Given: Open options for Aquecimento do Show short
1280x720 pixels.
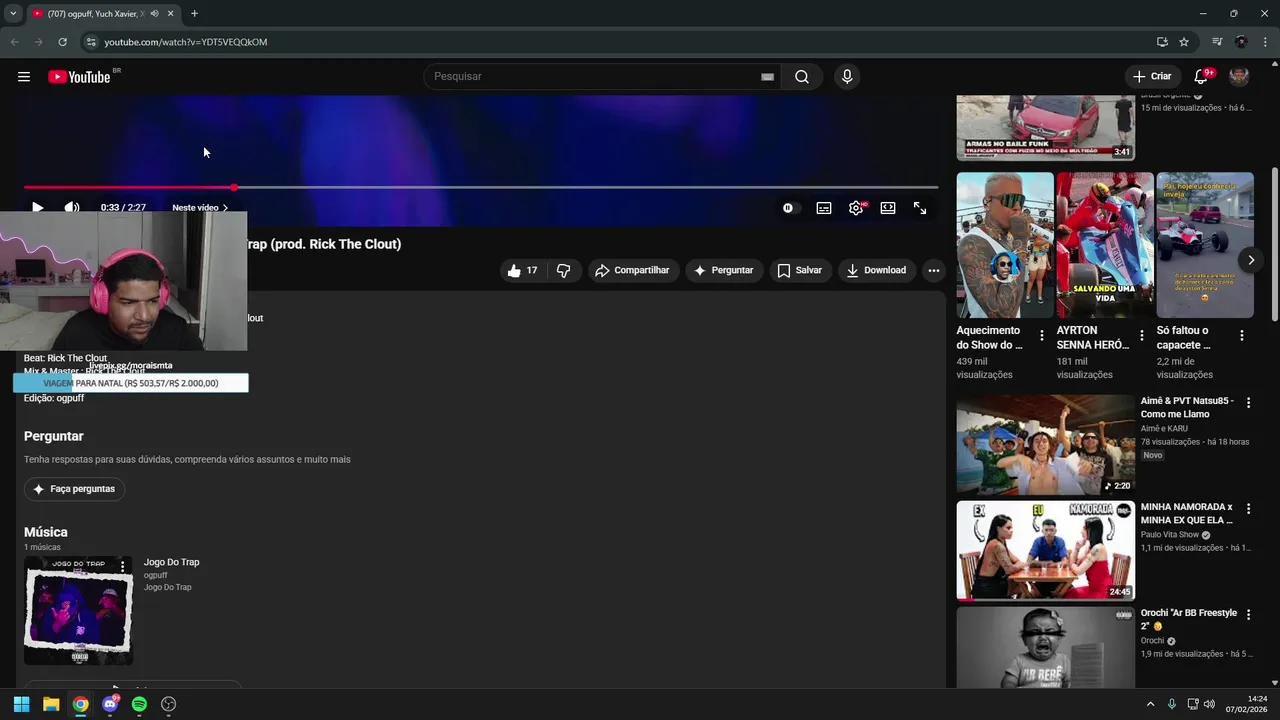Looking at the screenshot, I should (x=1042, y=336).
